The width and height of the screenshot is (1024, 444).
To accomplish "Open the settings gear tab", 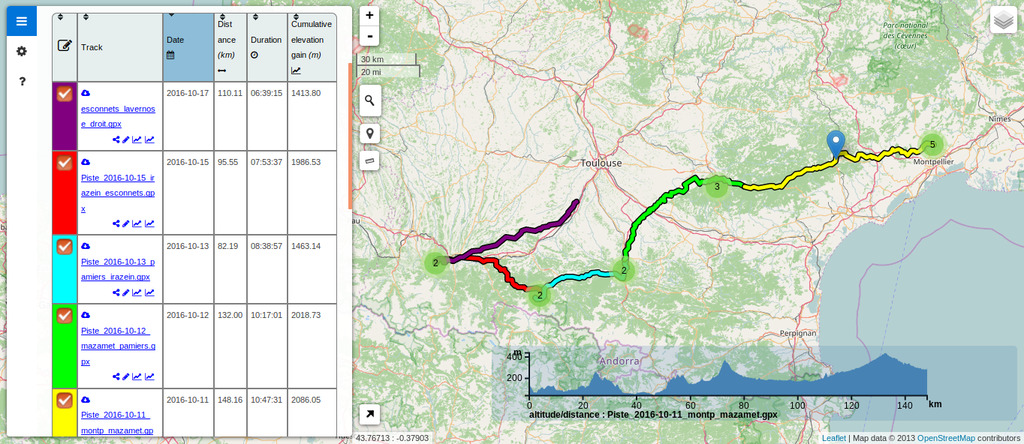I will click(x=22, y=51).
